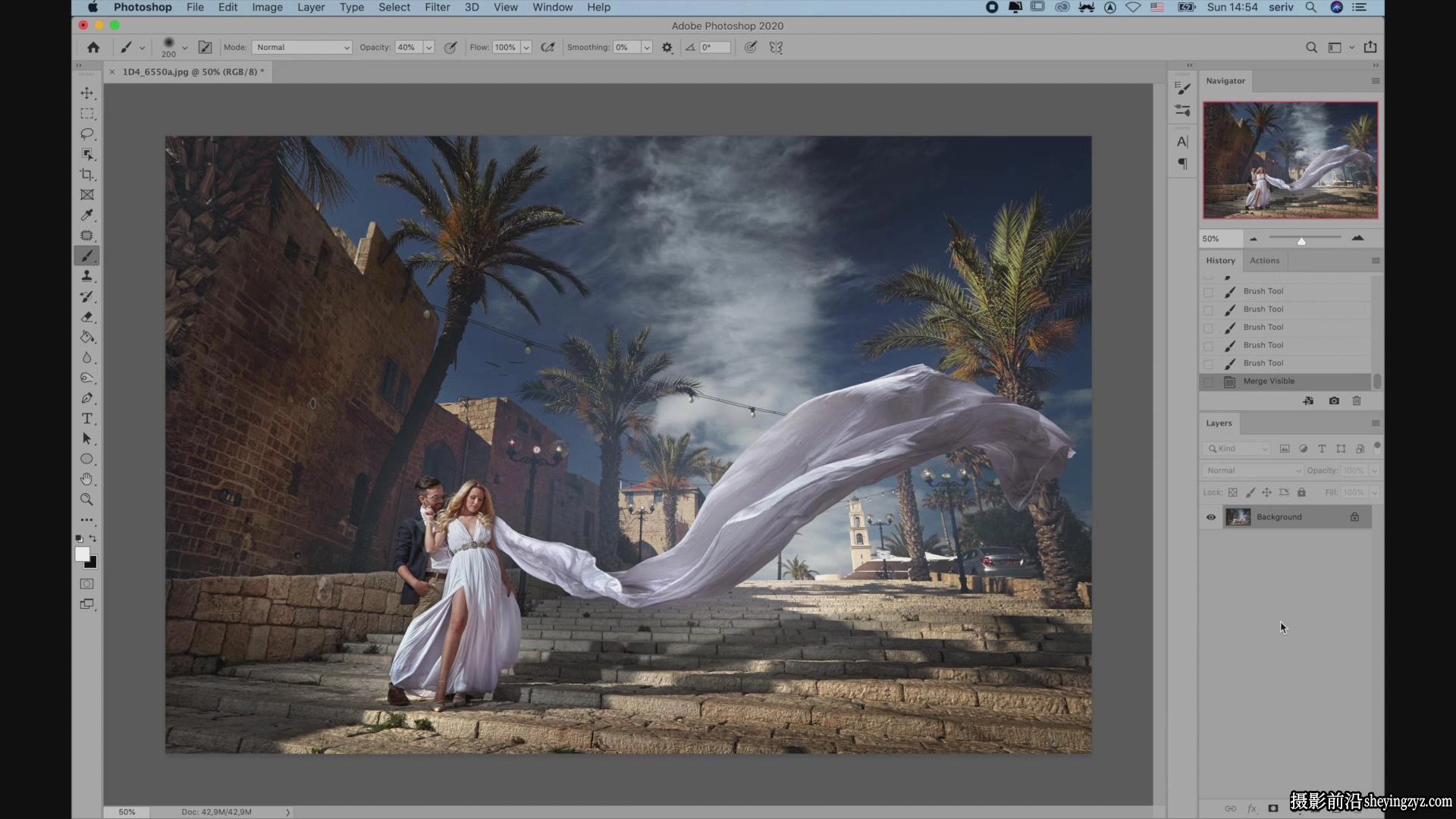Screen dimensions: 1456x819
Task: Open the Image menu
Action: (x=267, y=7)
